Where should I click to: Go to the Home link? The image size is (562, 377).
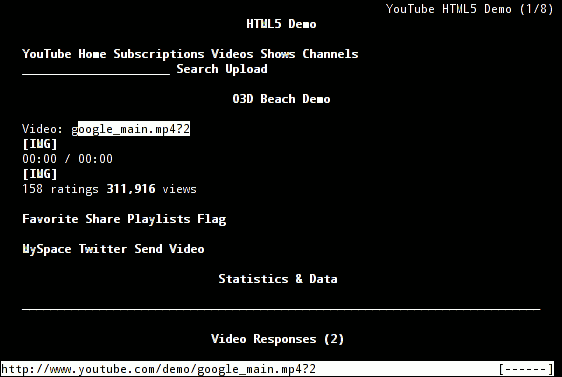point(92,54)
